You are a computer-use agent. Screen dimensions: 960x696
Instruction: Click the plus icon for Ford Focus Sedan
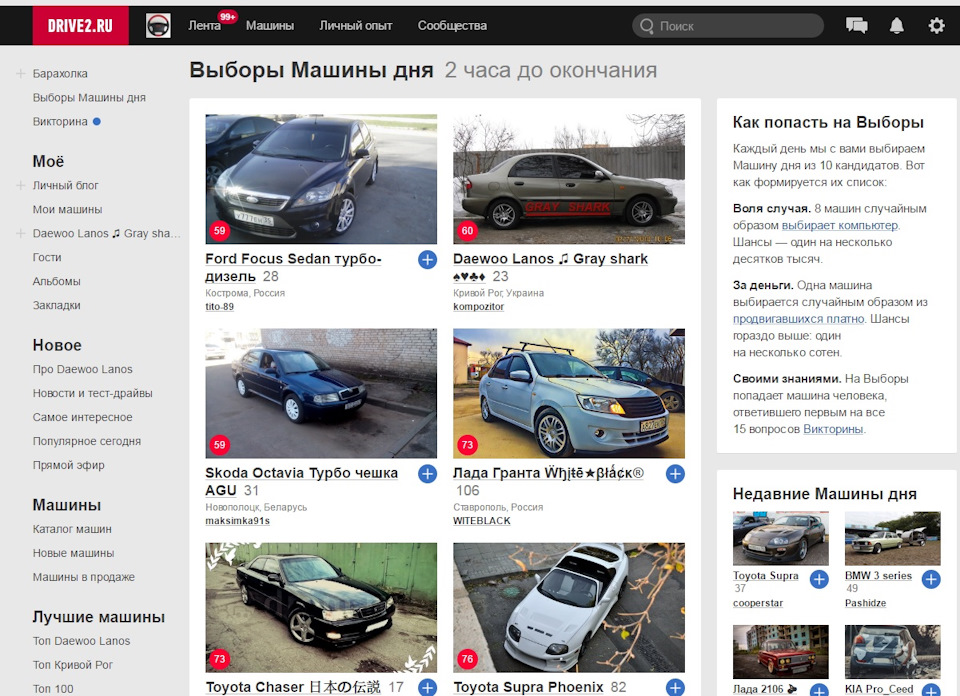click(427, 260)
